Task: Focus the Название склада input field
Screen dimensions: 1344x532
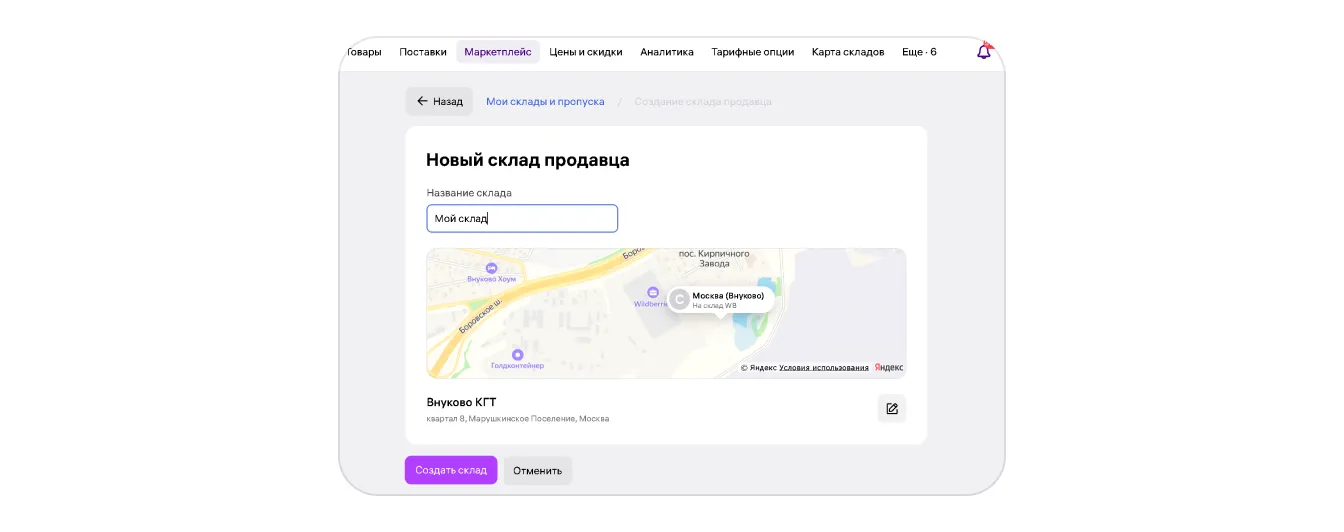Action: coord(522,219)
